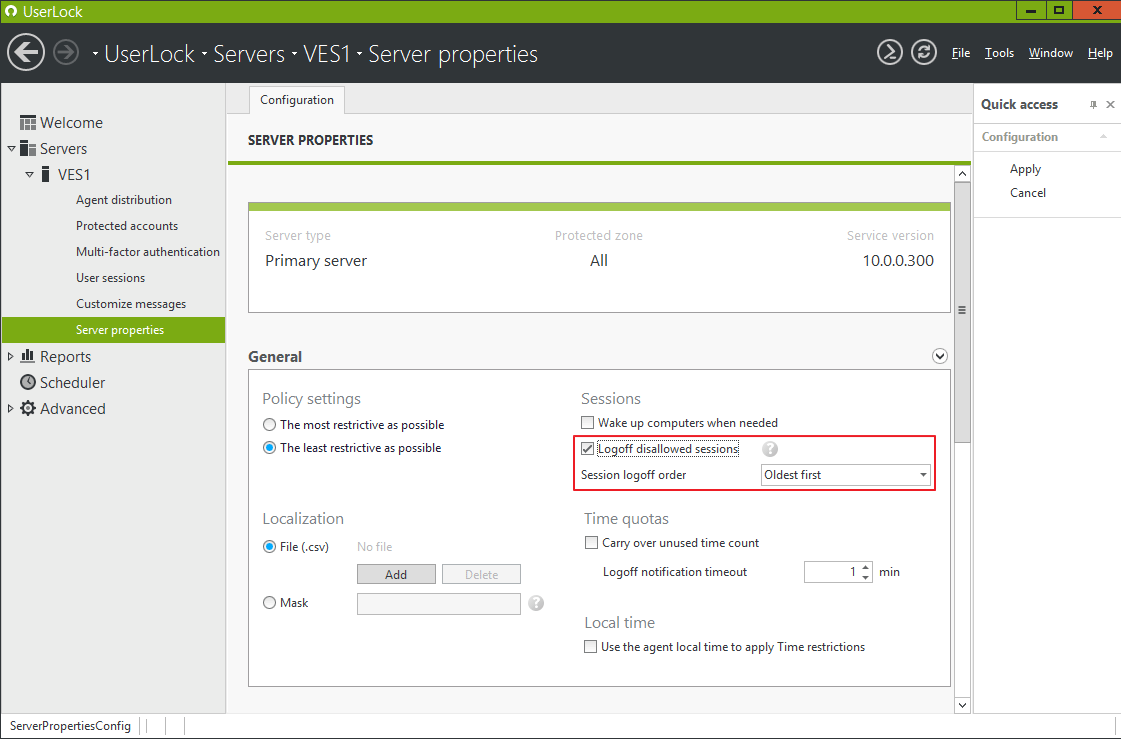
Task: Select The most restrictive as possible
Action: (270, 425)
